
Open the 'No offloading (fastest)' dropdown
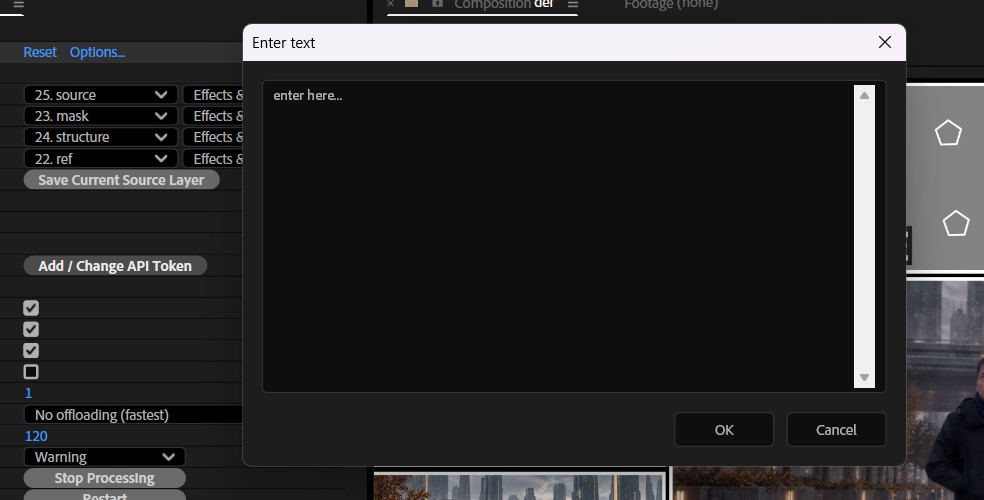tap(133, 415)
